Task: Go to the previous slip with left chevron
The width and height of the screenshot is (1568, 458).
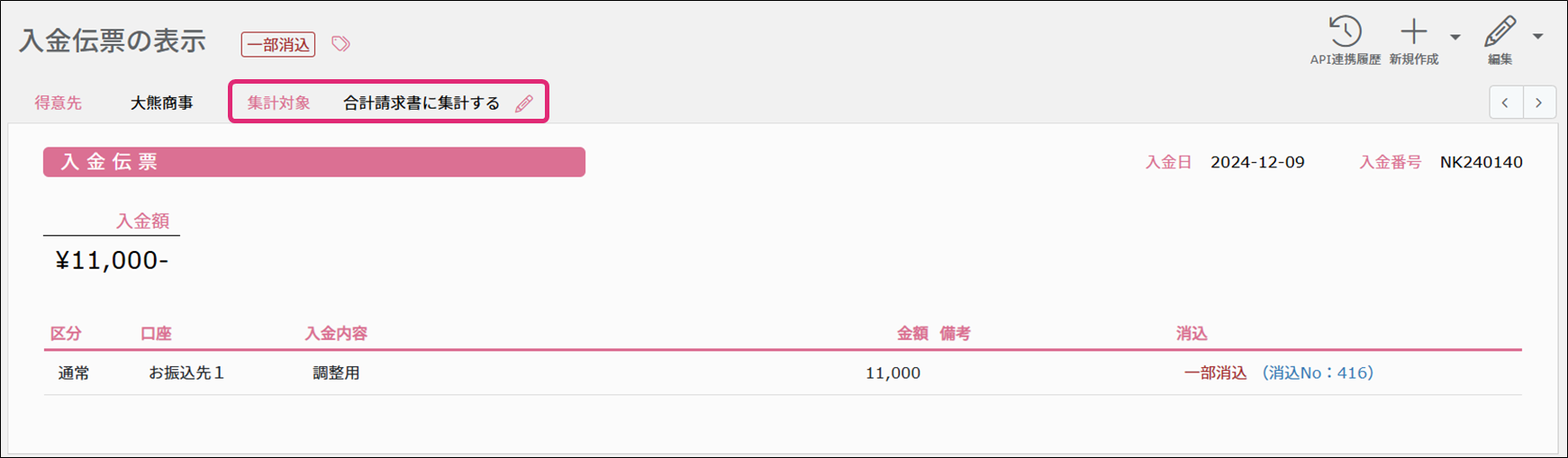Action: point(1506,103)
